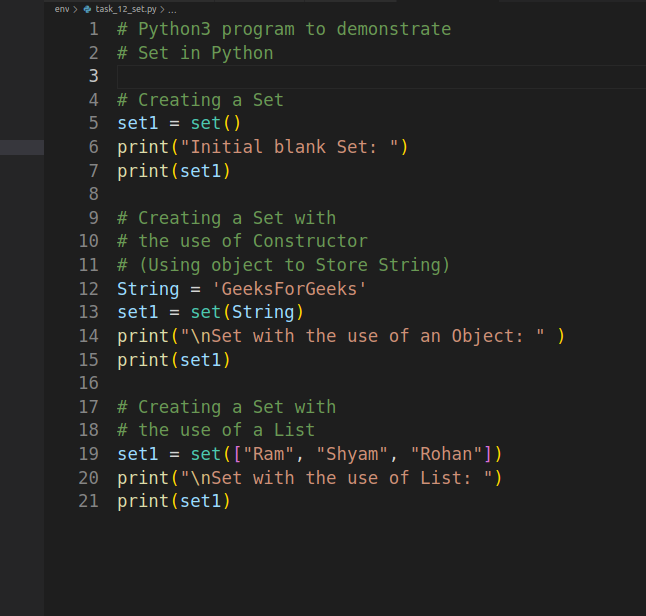Click string "Ram" on line 19
The height and width of the screenshot is (616, 646).
coord(268,454)
